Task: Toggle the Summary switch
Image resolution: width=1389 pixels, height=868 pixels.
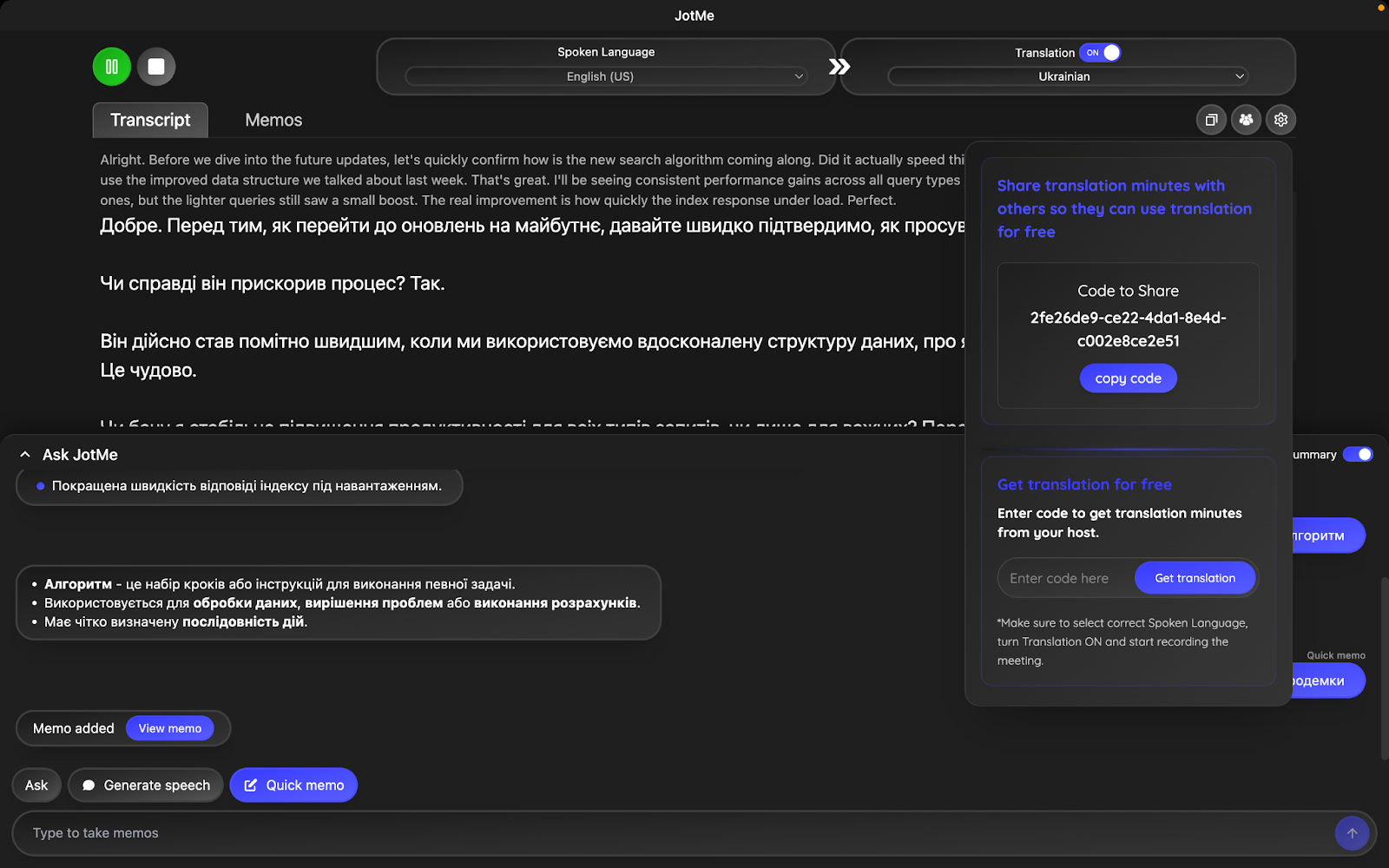Action: pos(1358,455)
